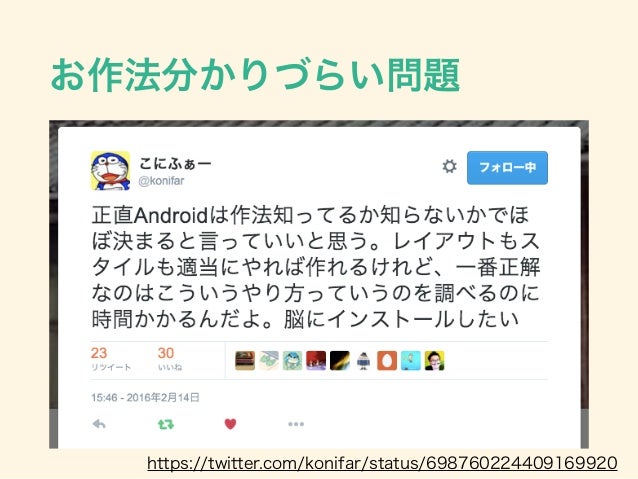Click the red heart like icon
This screenshot has height=479, width=638.
[x=230, y=424]
